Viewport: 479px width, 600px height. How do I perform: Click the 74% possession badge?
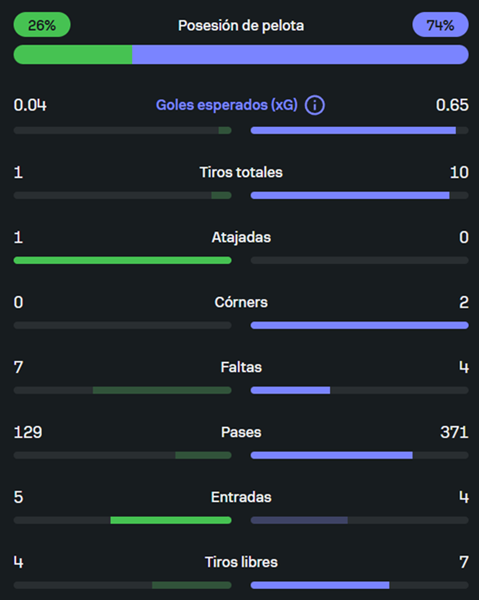pos(440,25)
